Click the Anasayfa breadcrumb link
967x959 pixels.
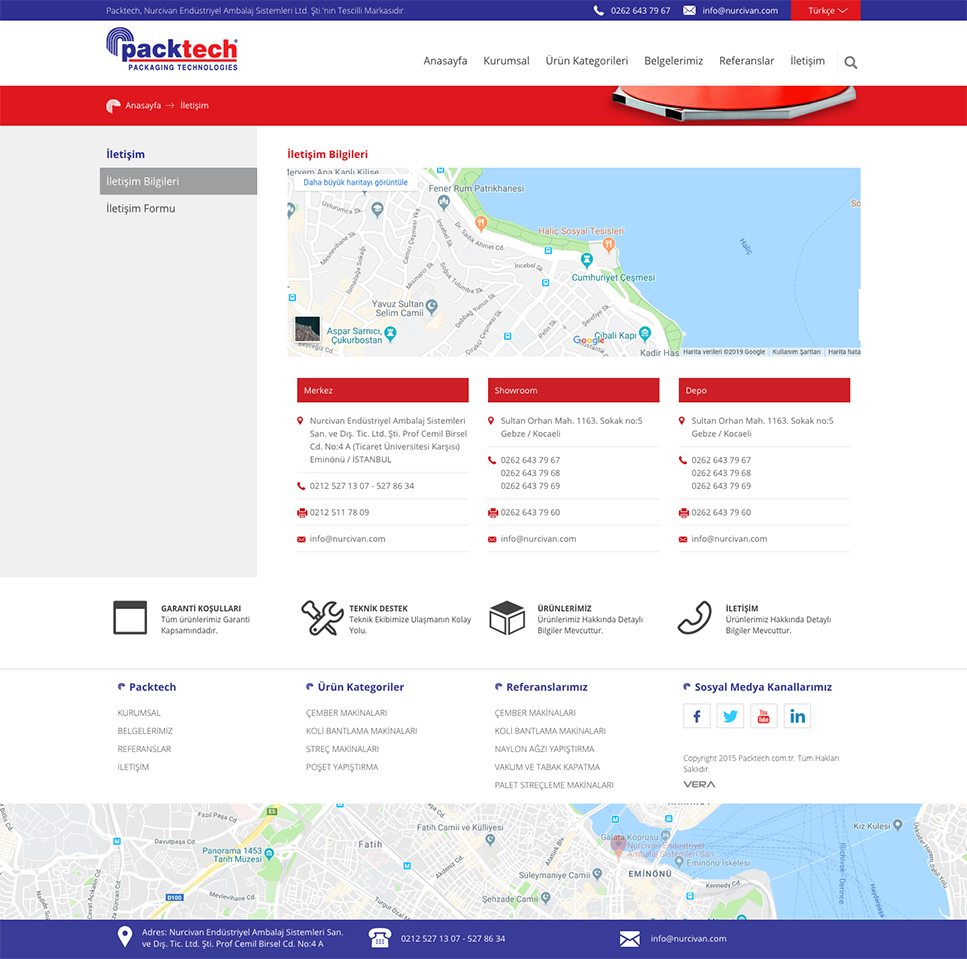[143, 105]
